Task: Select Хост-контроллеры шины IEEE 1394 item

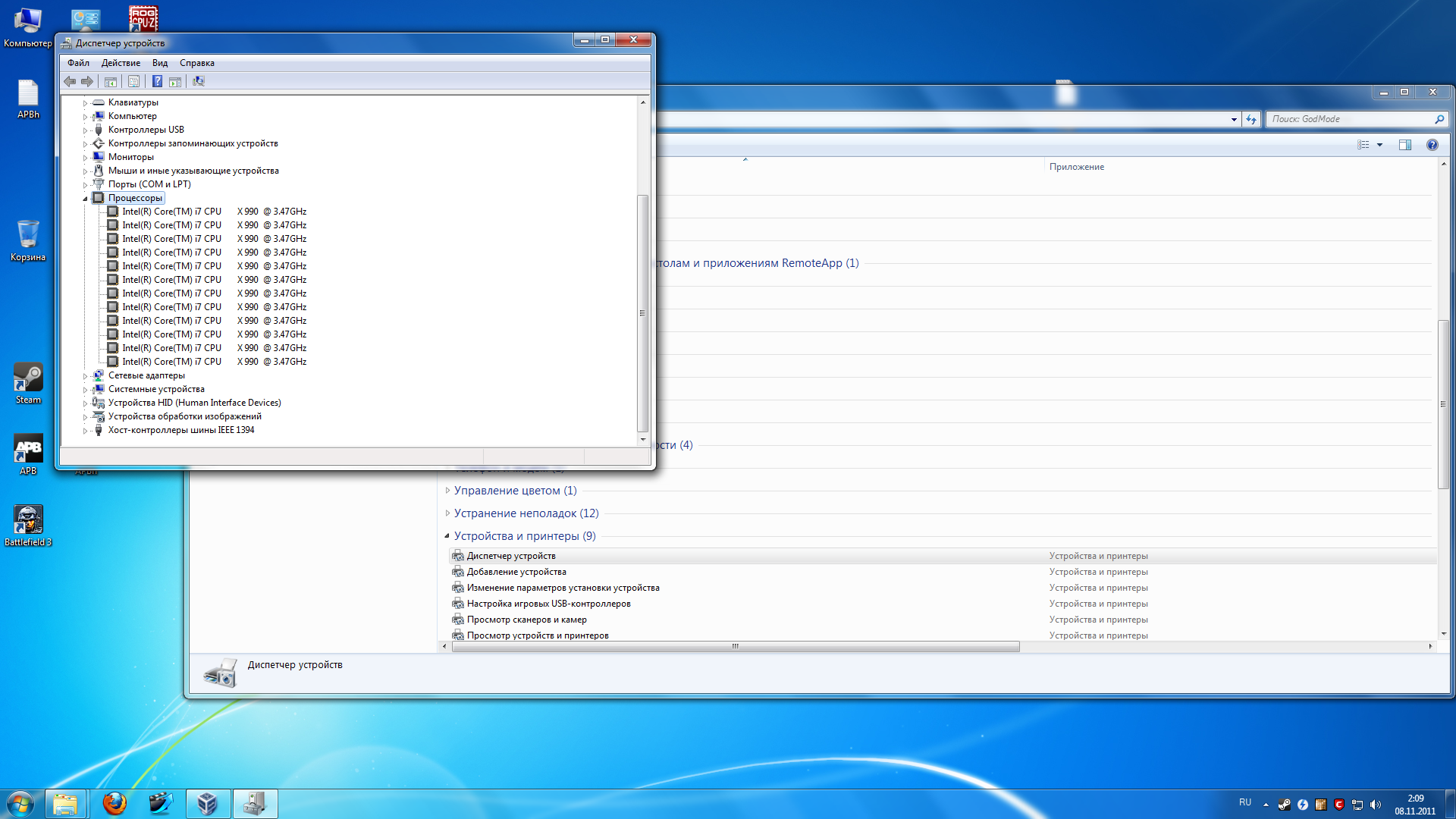Action: pos(181,430)
